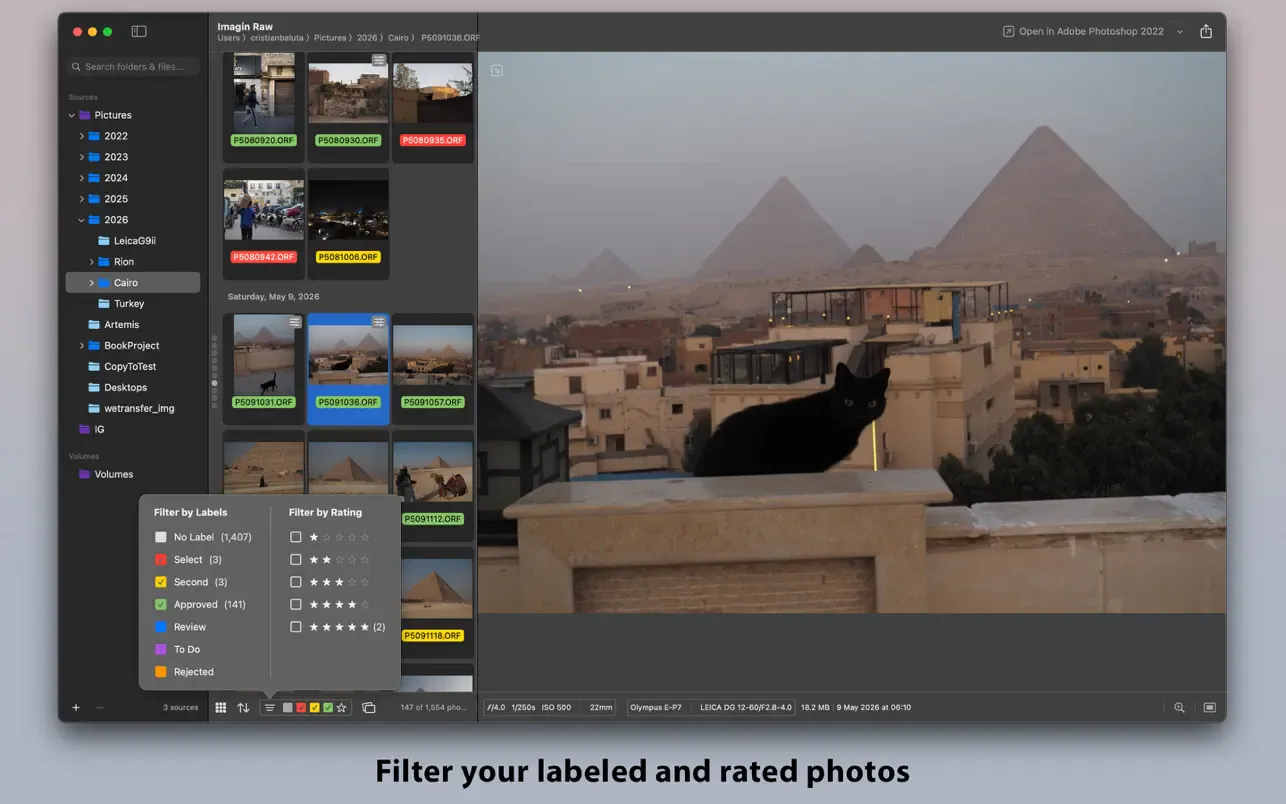The width and height of the screenshot is (1286, 804).
Task: Click the IG folder icon
Action: [85, 429]
